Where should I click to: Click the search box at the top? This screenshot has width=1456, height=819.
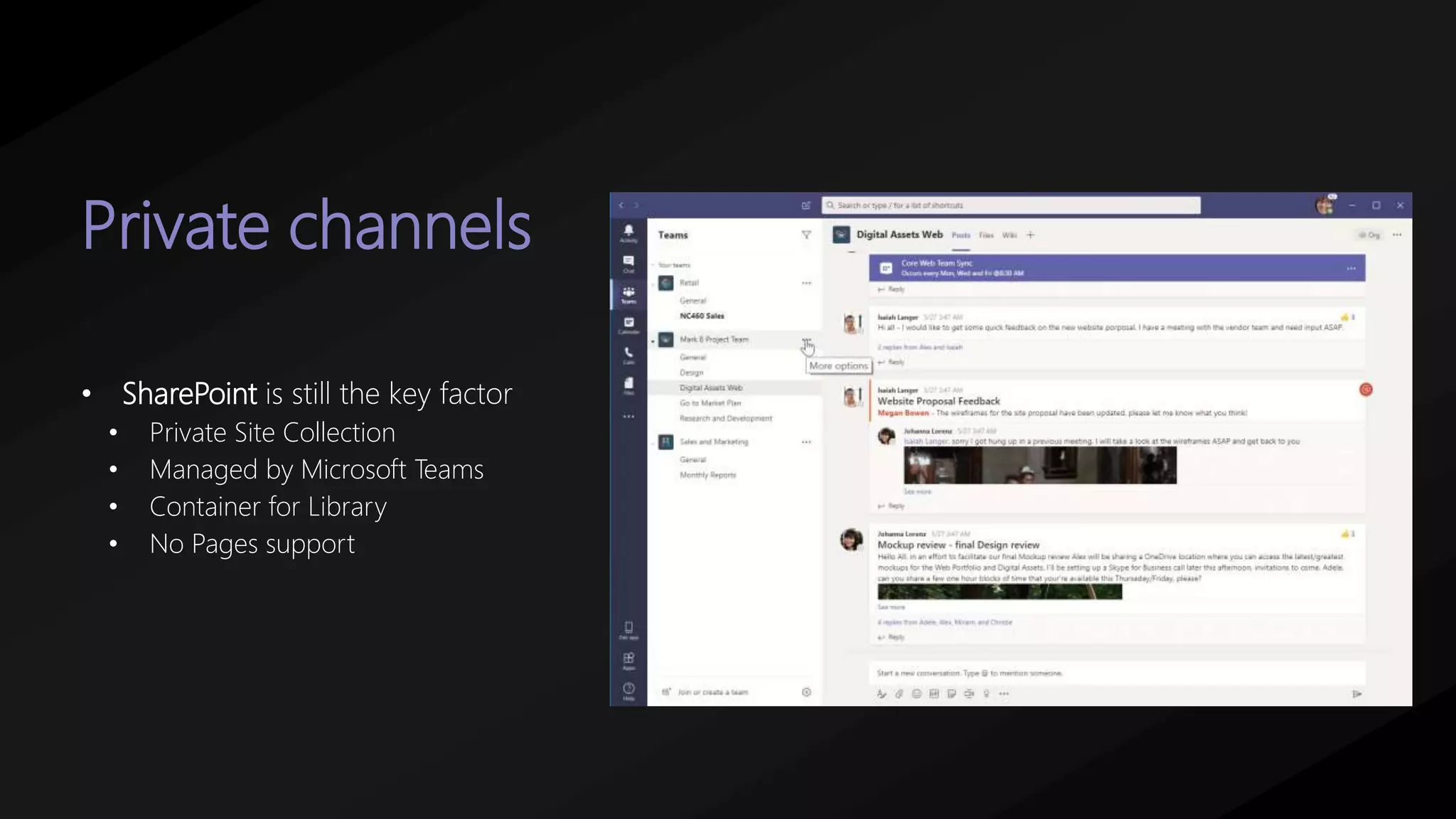[1011, 205]
